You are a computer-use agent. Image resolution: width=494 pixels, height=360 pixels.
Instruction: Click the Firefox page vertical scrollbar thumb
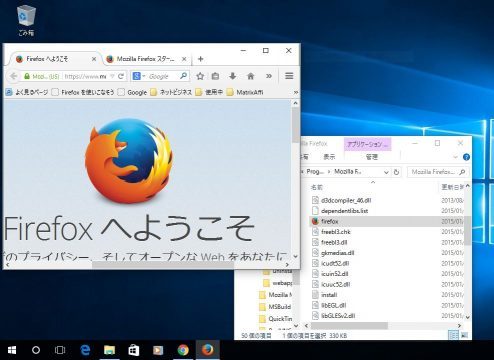click(295, 125)
